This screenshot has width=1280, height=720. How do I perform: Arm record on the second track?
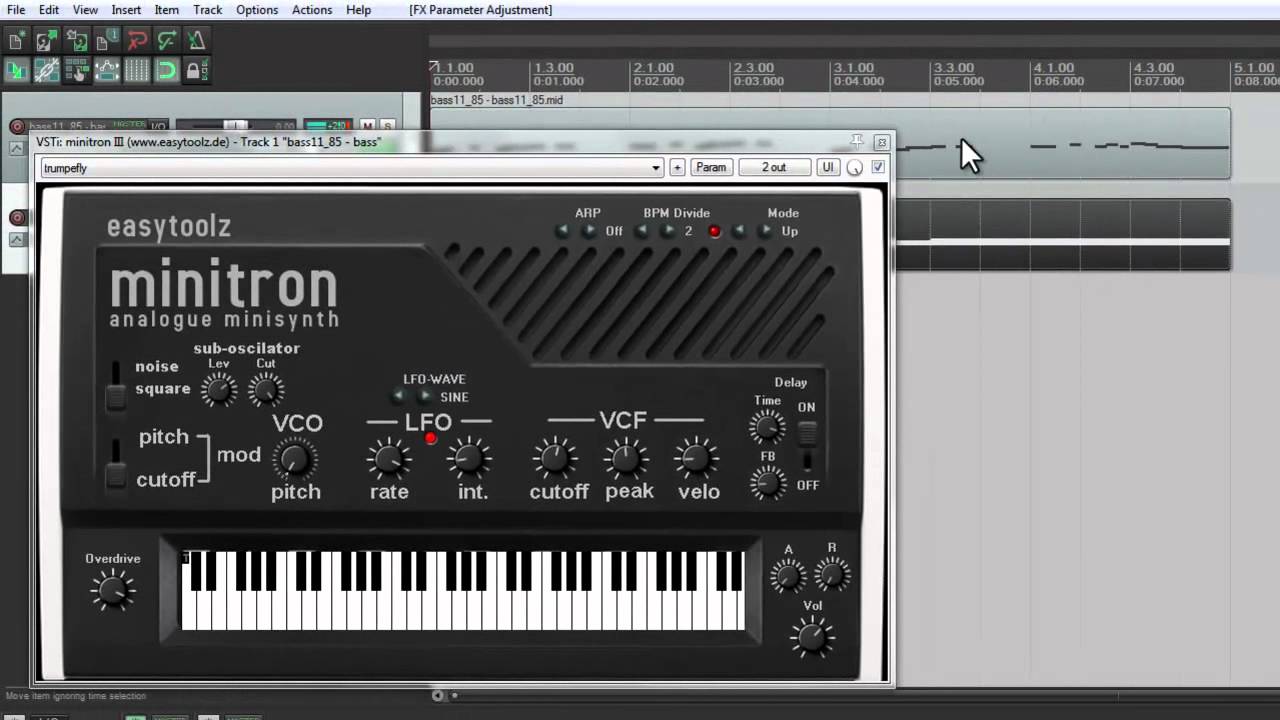point(17,217)
